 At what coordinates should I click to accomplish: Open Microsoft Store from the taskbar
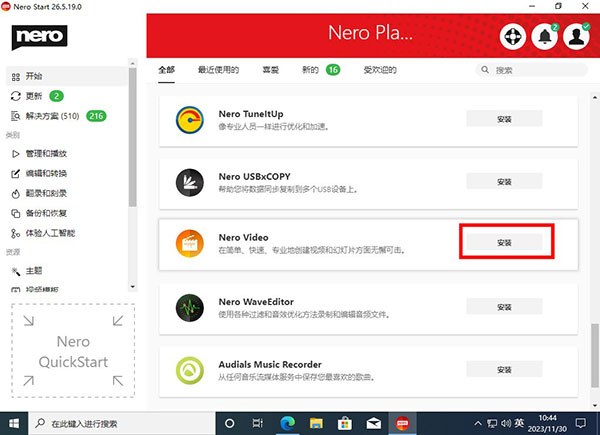click(x=345, y=424)
